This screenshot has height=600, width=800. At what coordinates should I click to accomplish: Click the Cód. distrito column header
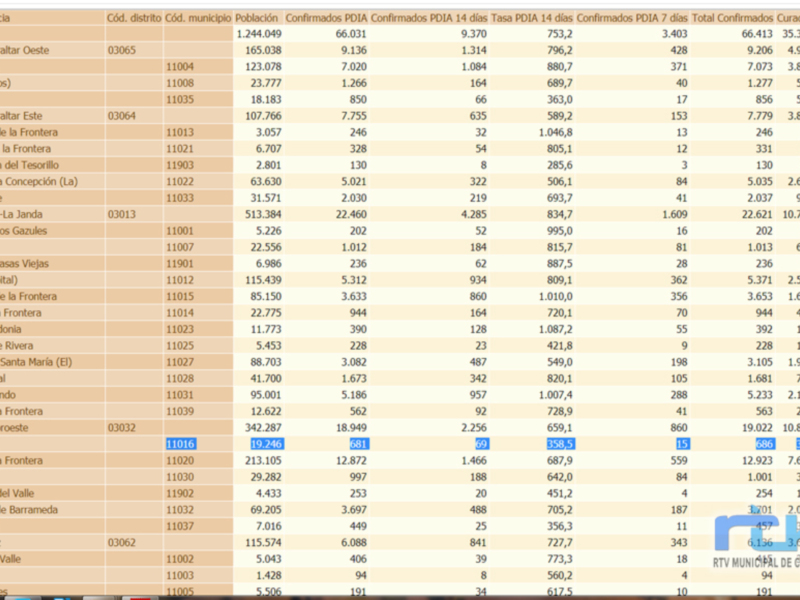pos(130,15)
